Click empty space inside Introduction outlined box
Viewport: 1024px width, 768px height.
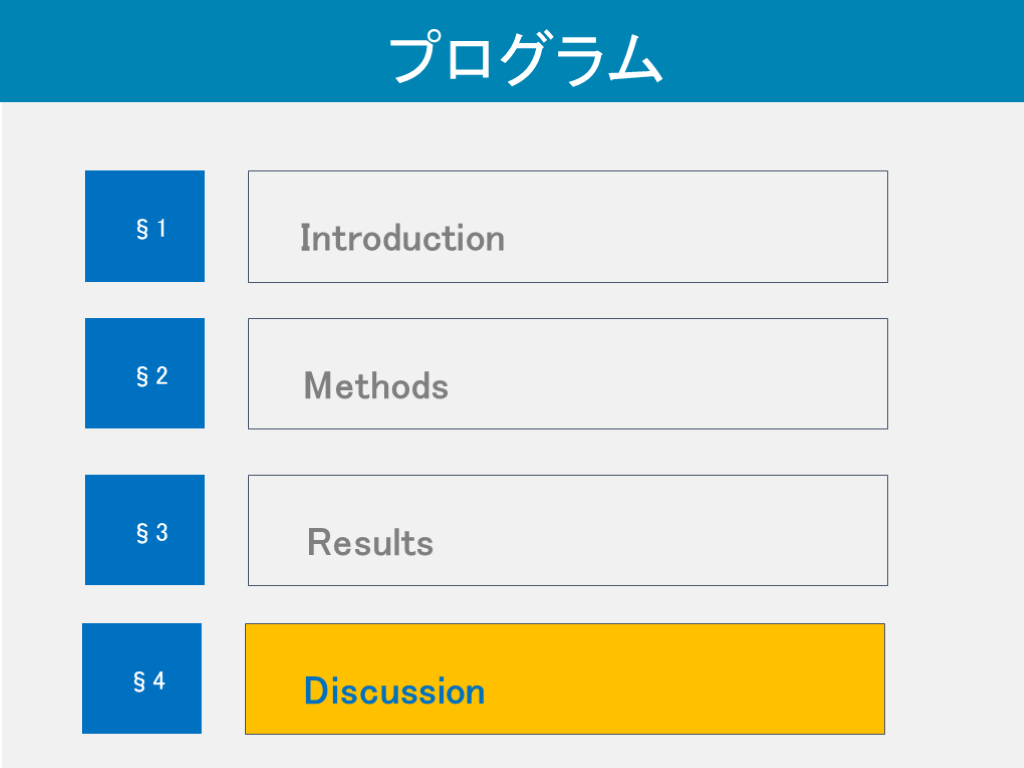(x=700, y=227)
